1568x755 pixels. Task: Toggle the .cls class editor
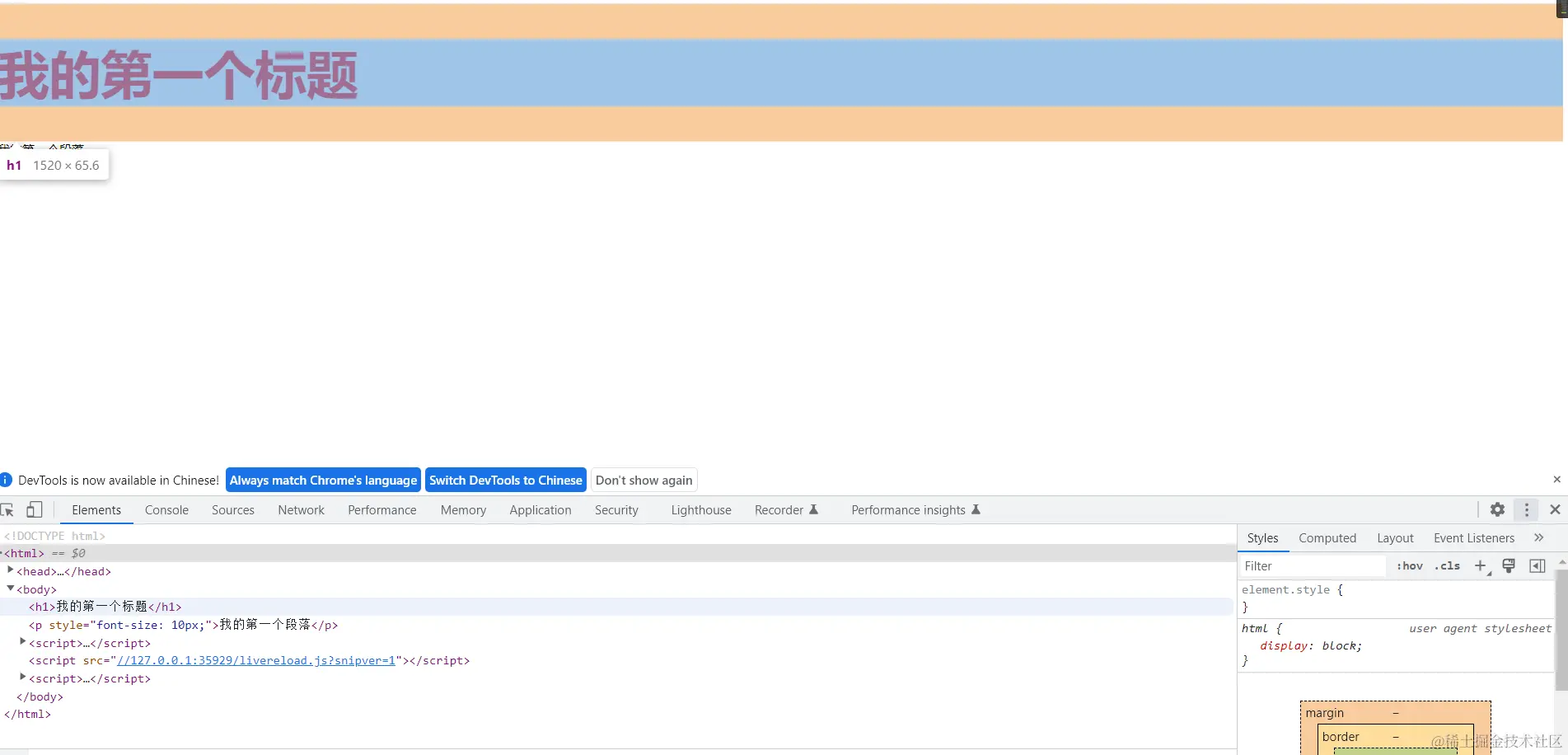1447,565
